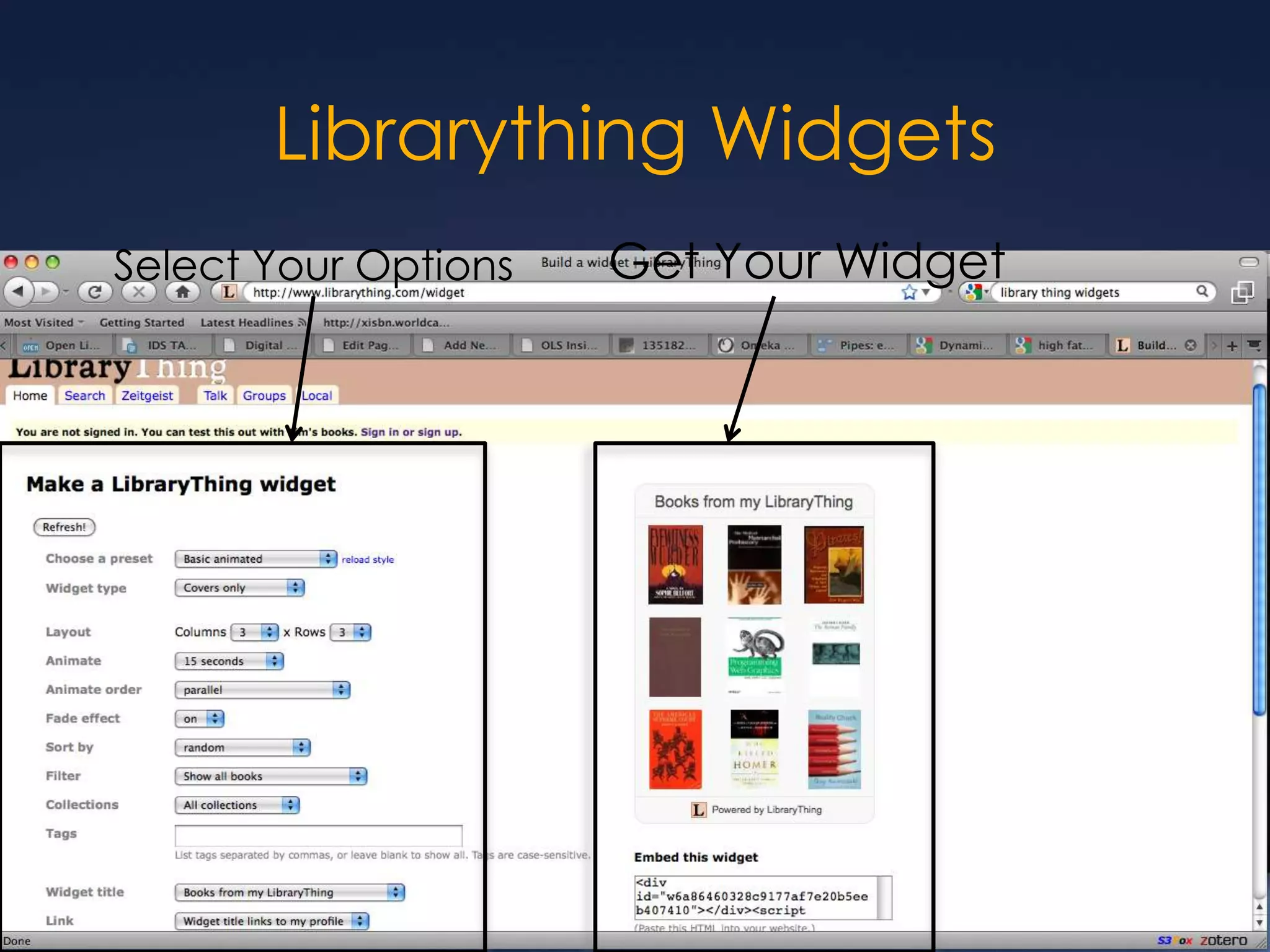
Task: Open the Sort by random dropdown
Action: 242,747
